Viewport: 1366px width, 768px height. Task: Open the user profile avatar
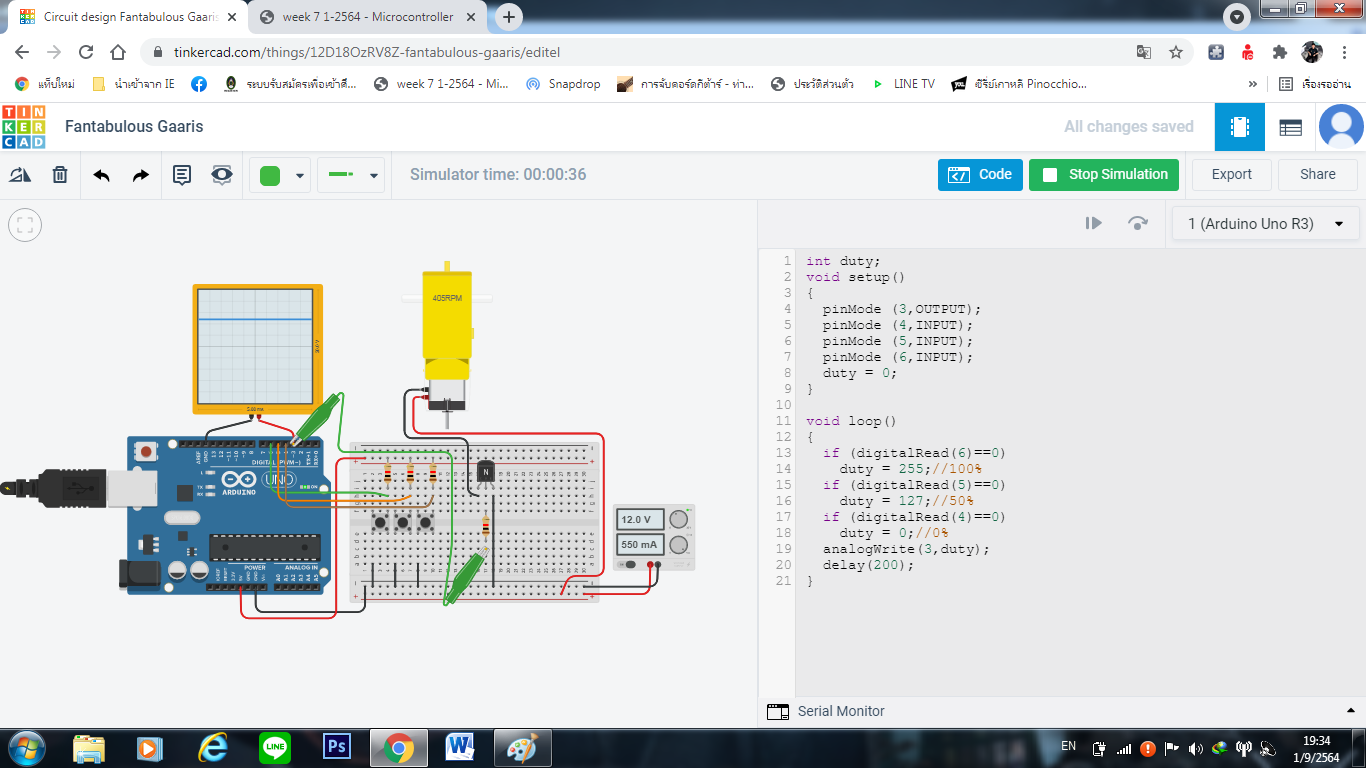tap(1341, 127)
